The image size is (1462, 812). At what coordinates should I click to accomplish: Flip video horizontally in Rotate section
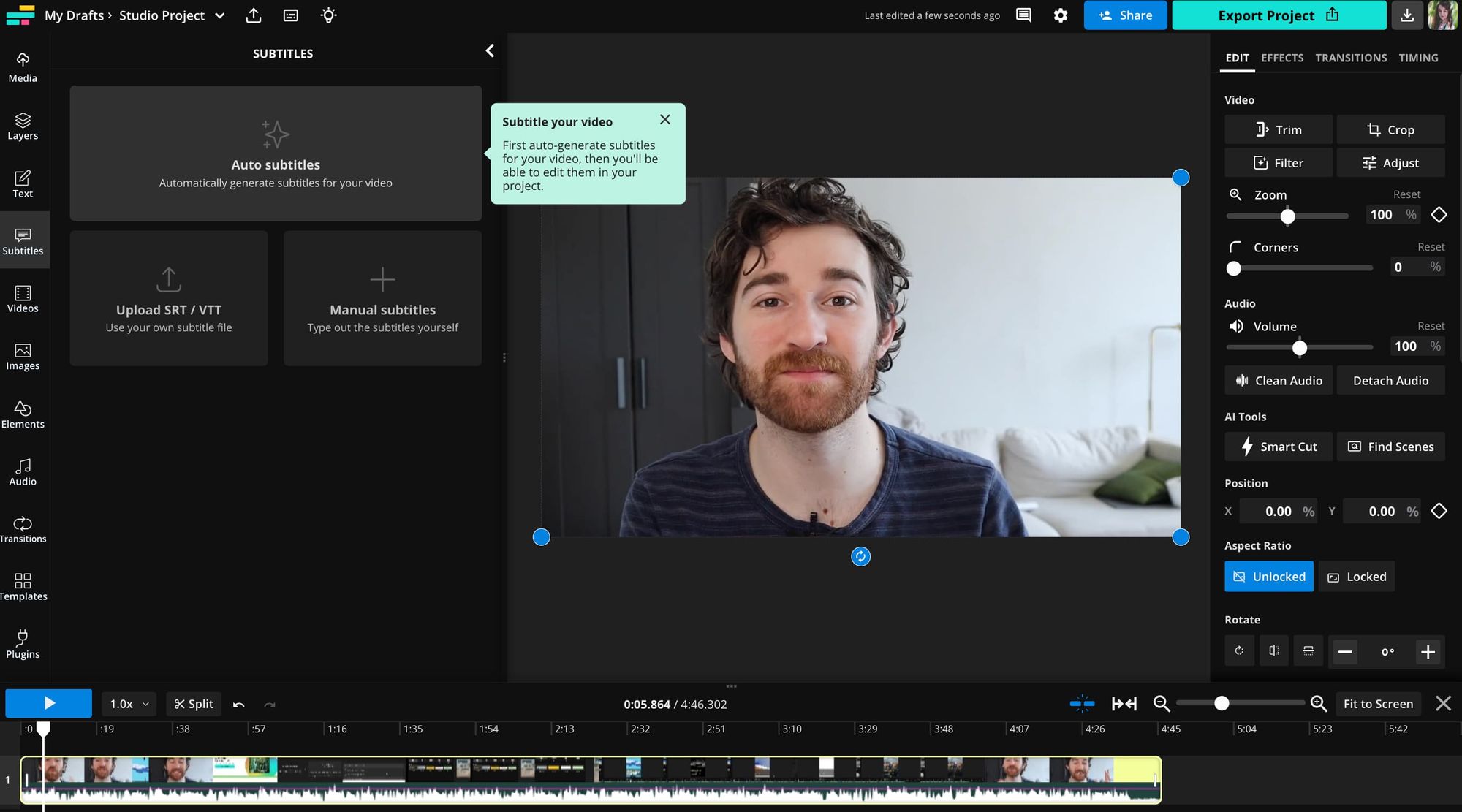click(x=1273, y=650)
